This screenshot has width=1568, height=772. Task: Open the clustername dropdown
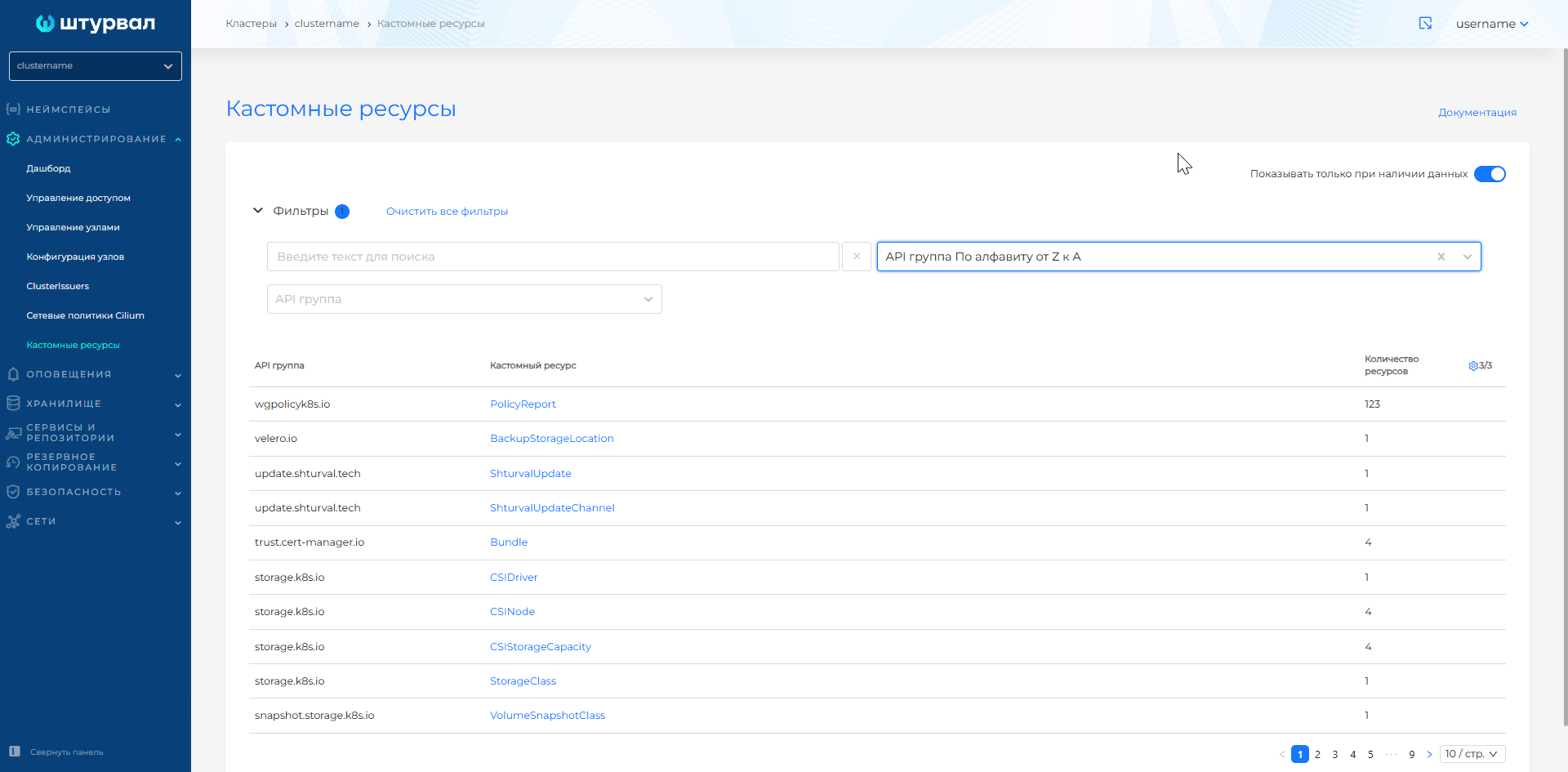(x=96, y=66)
